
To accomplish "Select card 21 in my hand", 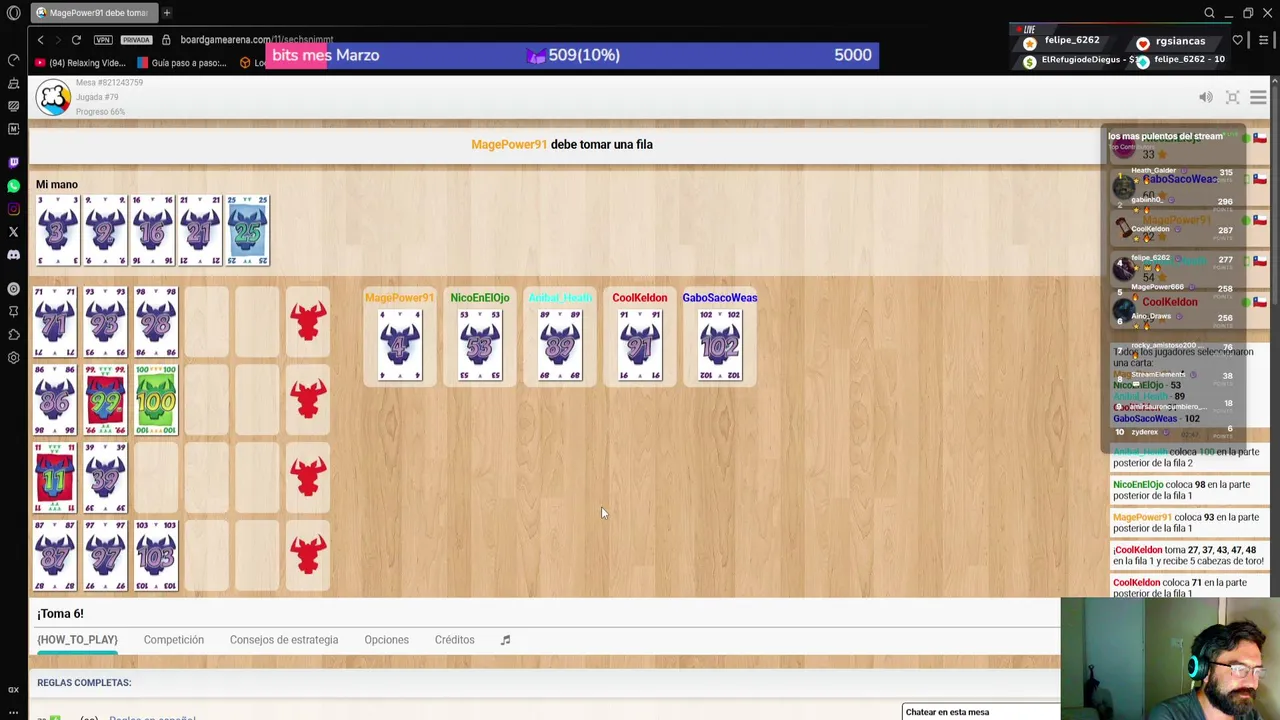I will pyautogui.click(x=200, y=231).
